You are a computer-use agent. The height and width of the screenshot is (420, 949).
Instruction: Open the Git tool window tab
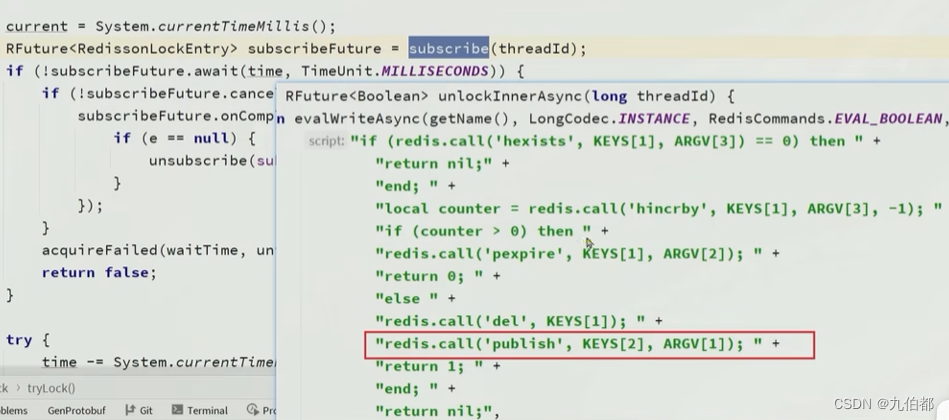(x=139, y=410)
